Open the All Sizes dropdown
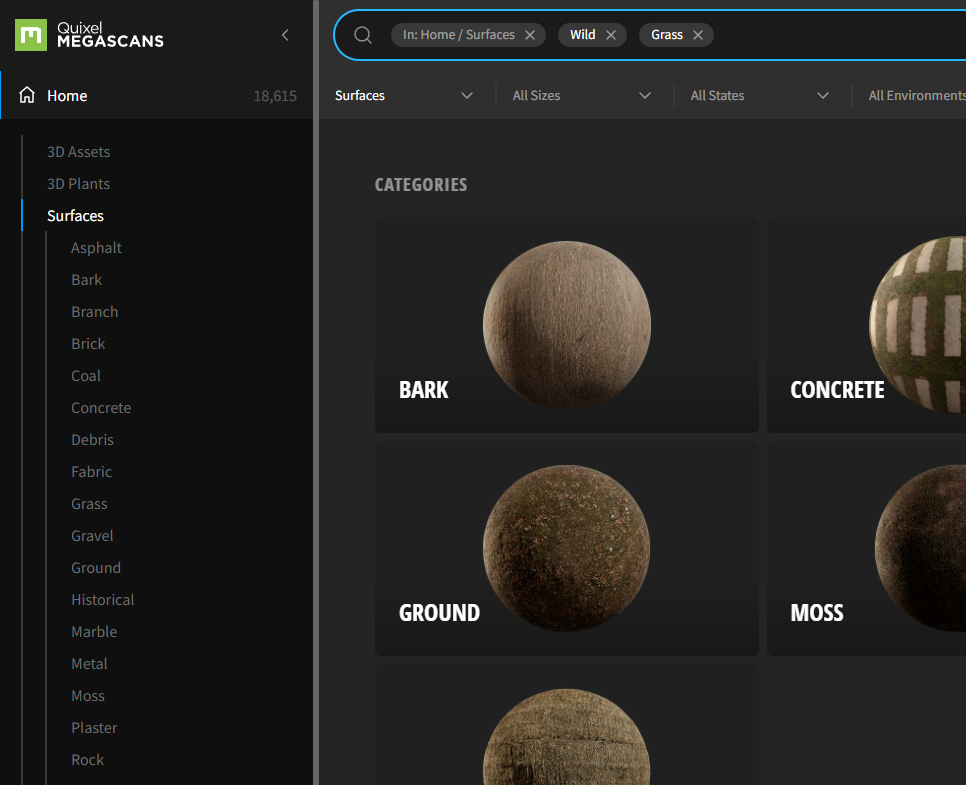 pyautogui.click(x=582, y=96)
